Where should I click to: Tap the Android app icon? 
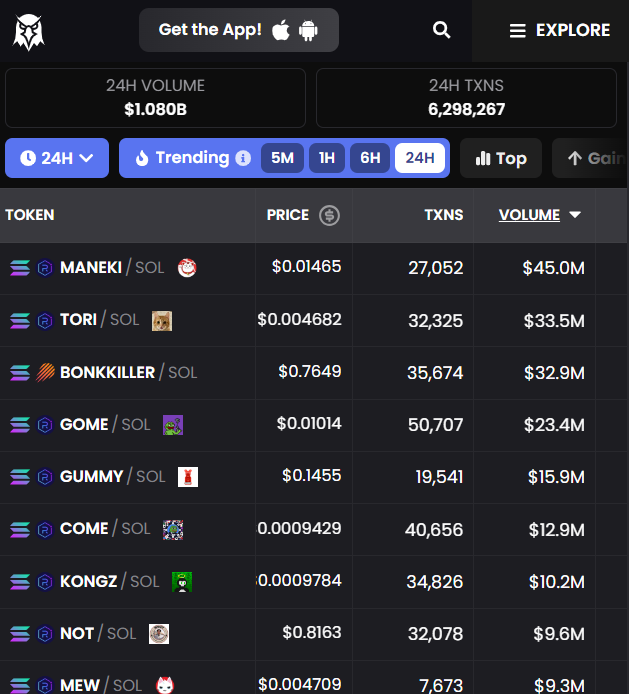pos(308,31)
